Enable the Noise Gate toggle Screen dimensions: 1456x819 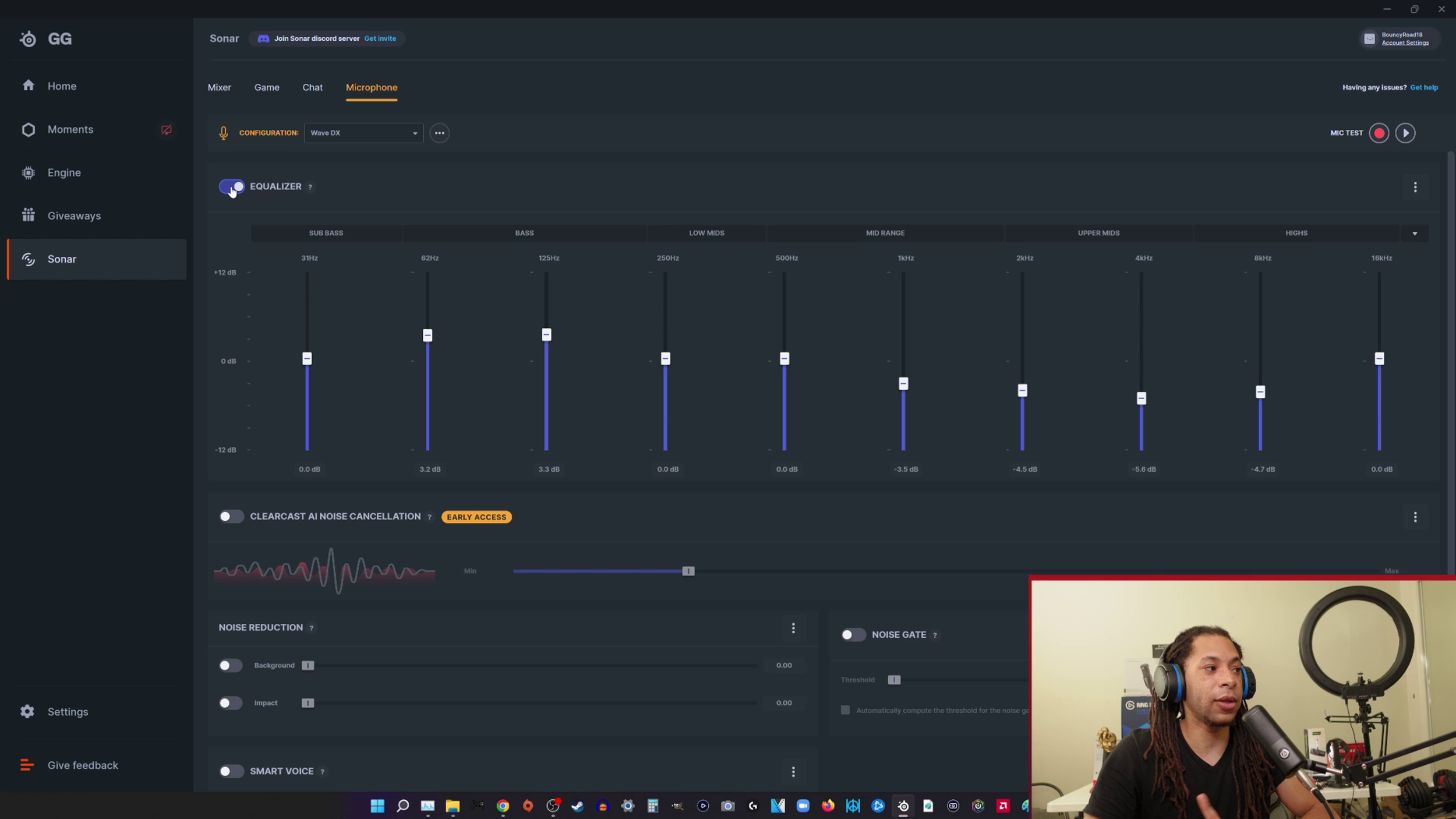(x=853, y=635)
